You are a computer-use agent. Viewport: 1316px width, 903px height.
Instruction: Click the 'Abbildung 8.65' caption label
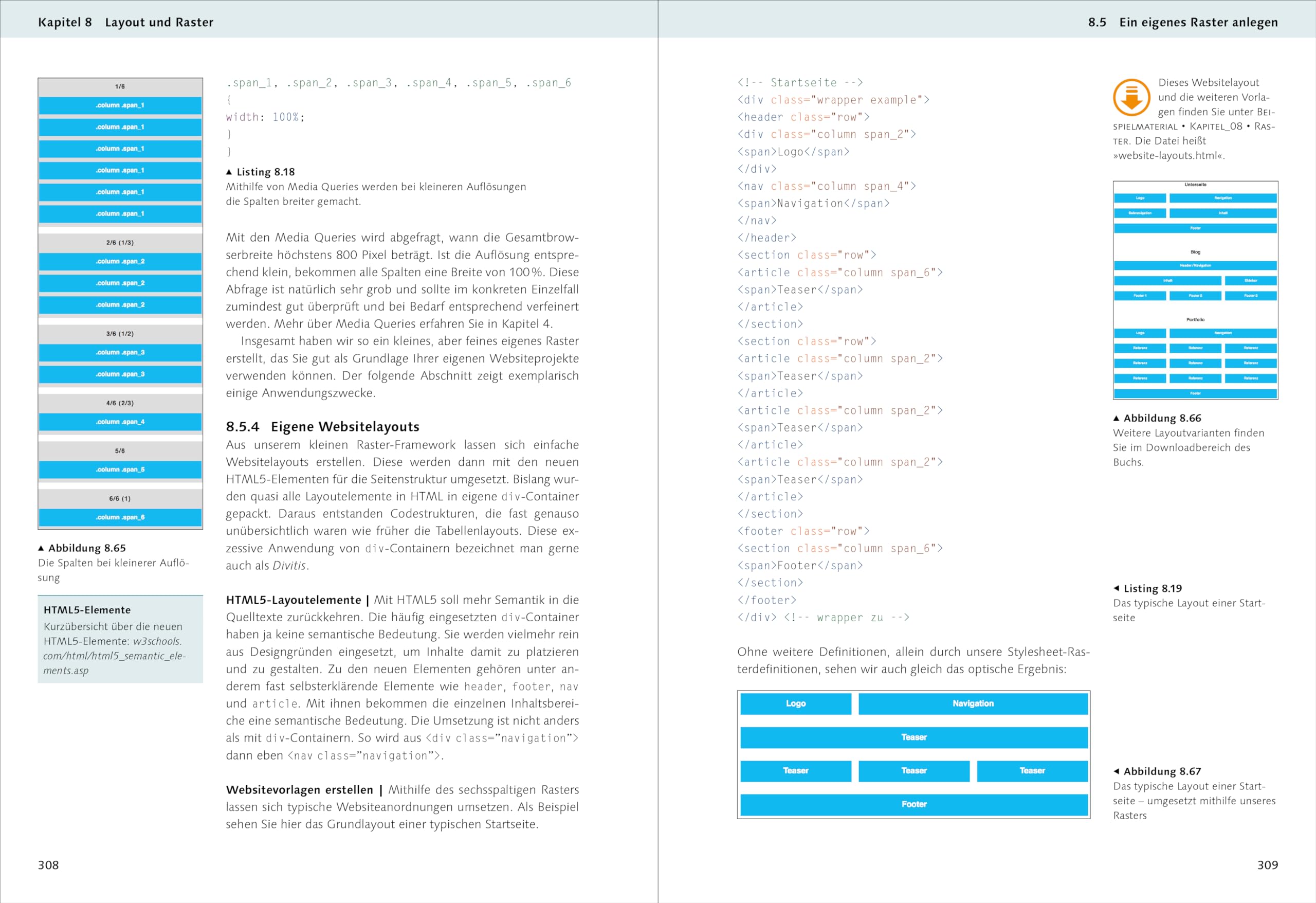(87, 548)
